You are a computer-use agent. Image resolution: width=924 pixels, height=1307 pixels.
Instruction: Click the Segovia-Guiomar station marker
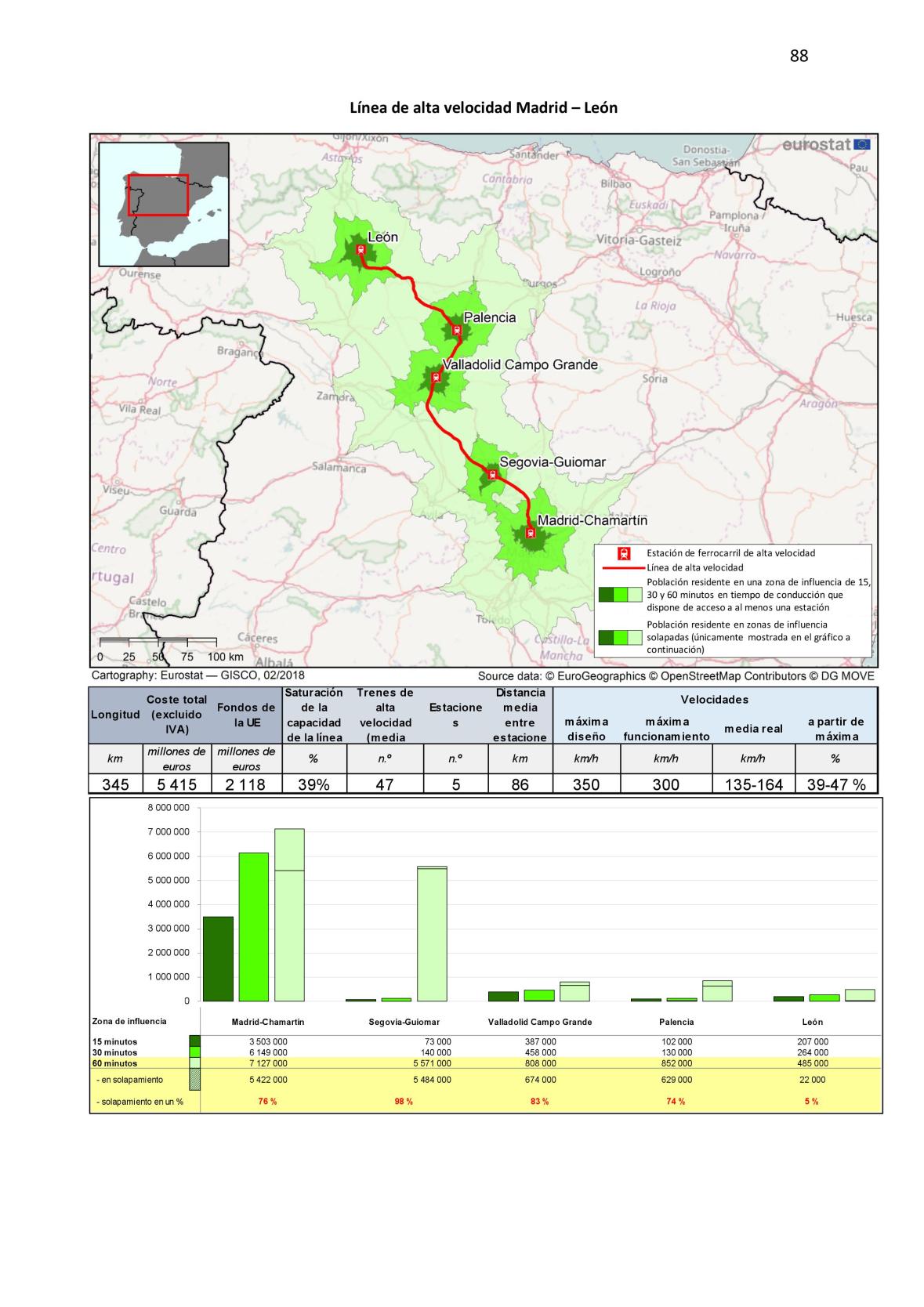493,474
